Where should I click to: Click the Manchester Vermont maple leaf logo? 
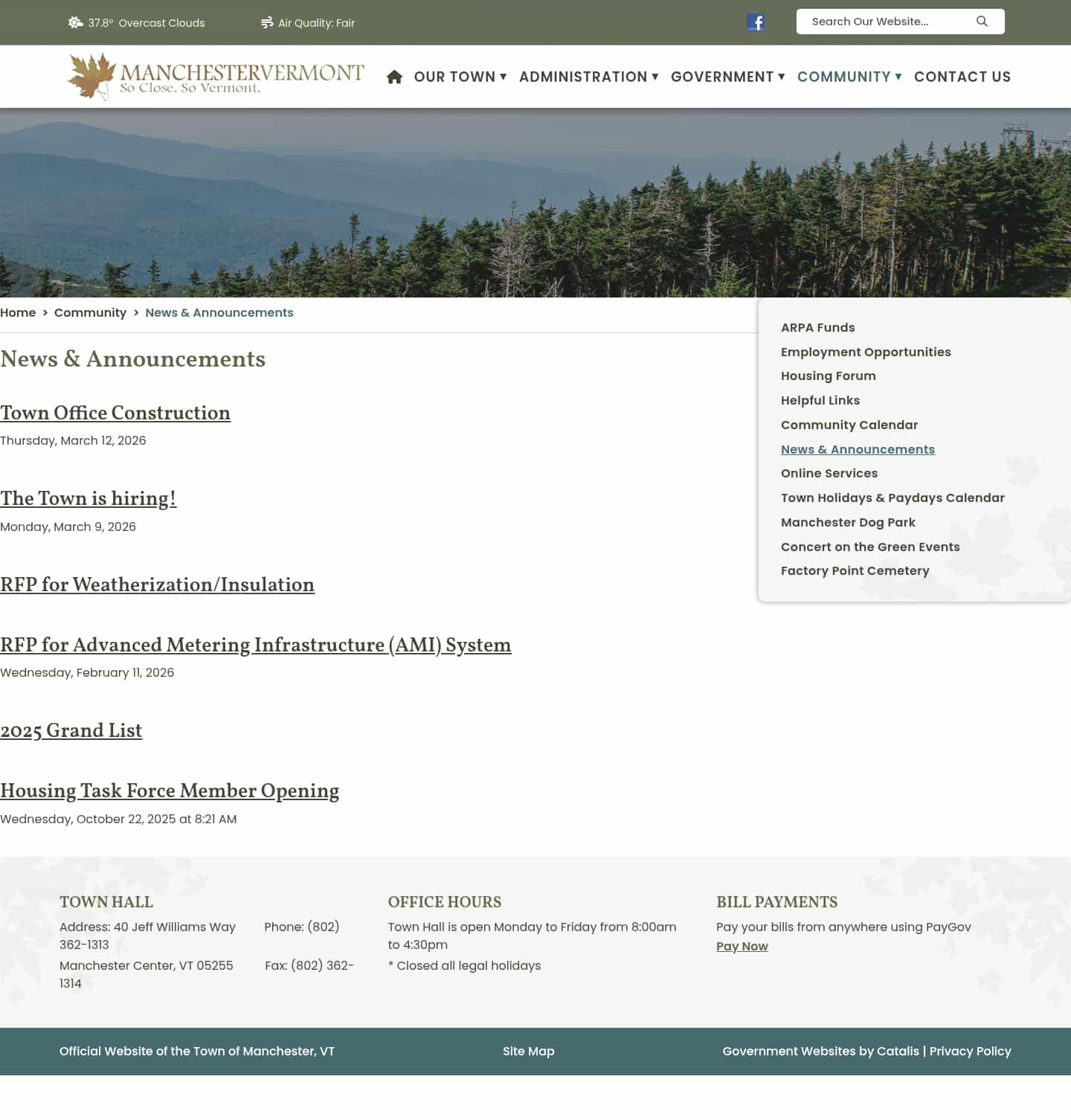tap(88, 75)
